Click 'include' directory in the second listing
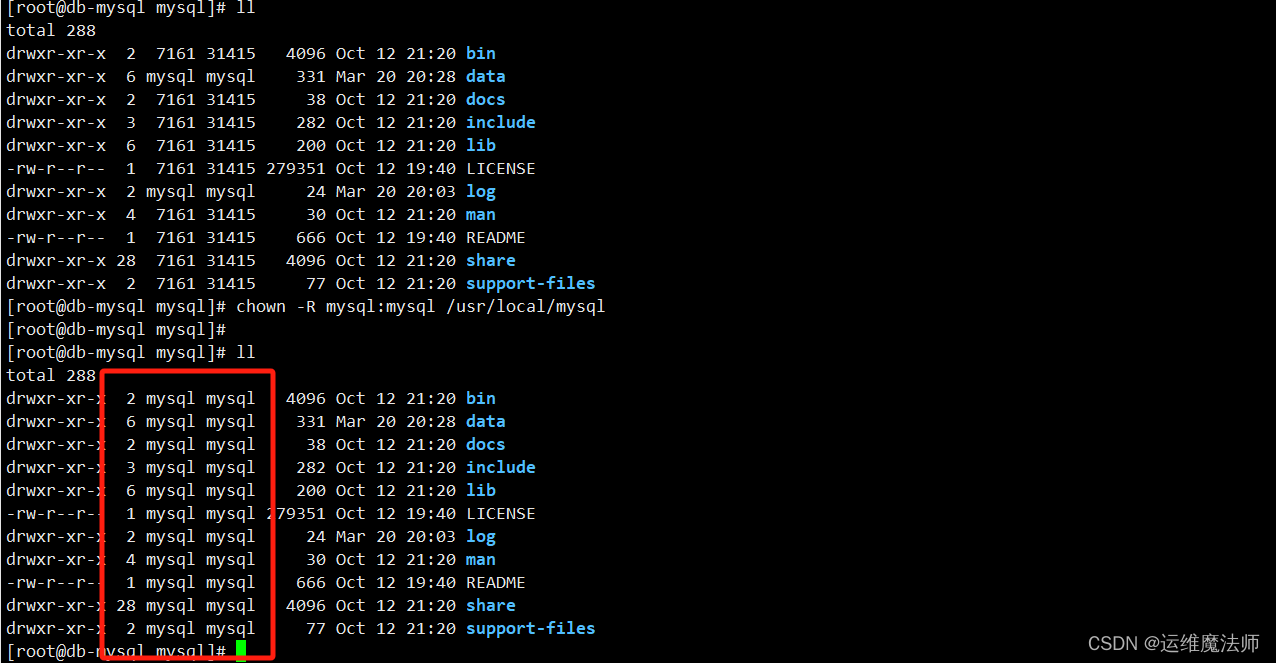This screenshot has width=1276, height=663. [500, 467]
